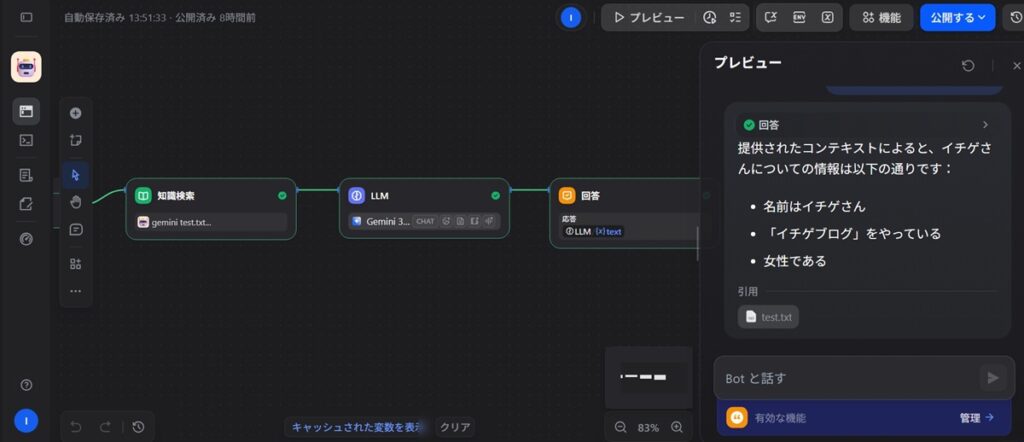Expand the 公開する publish dropdown

pyautogui.click(x=957, y=18)
